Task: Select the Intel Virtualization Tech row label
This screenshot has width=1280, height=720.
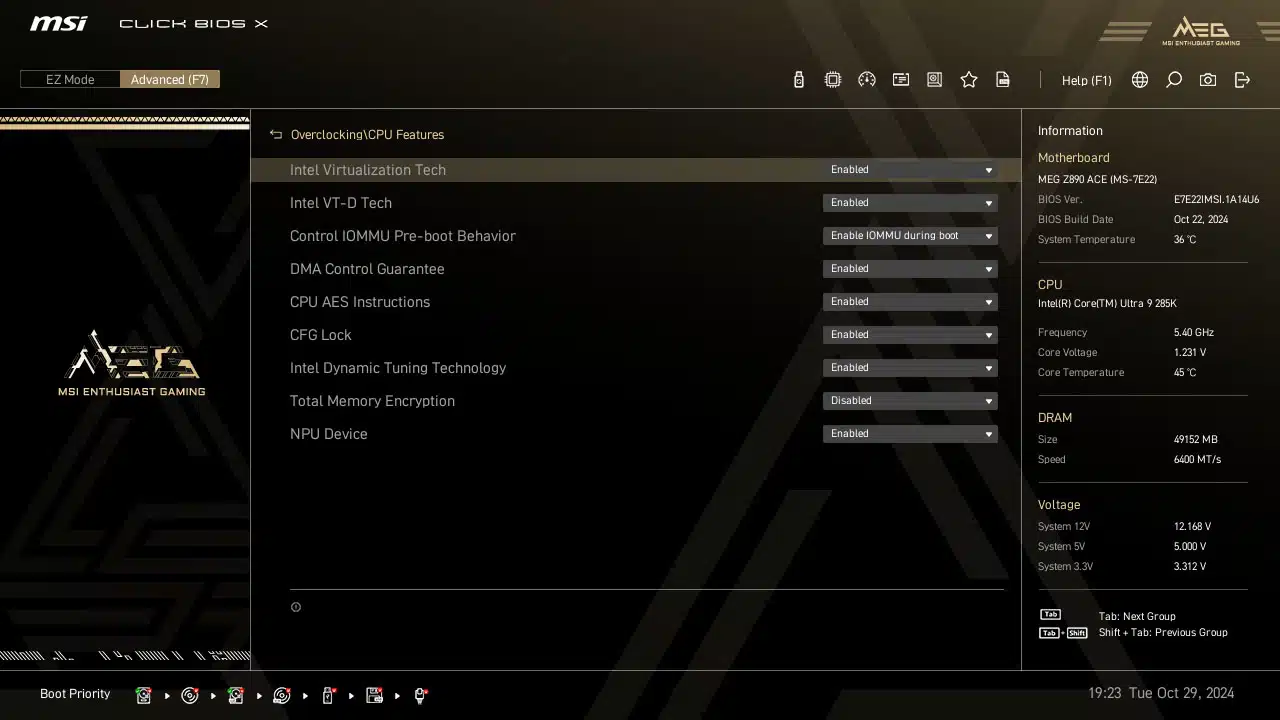Action: pyautogui.click(x=368, y=170)
